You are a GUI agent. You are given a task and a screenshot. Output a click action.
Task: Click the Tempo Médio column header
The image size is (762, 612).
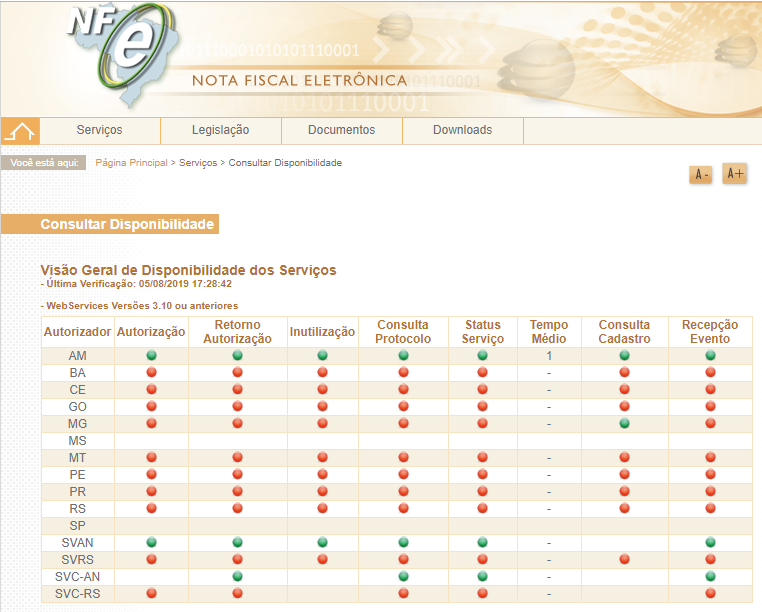549,332
